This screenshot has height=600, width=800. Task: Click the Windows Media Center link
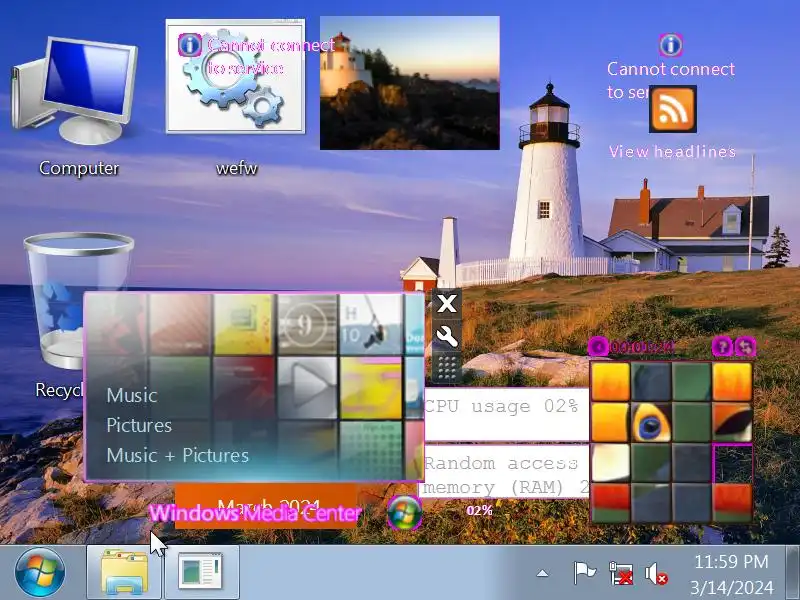[256, 513]
